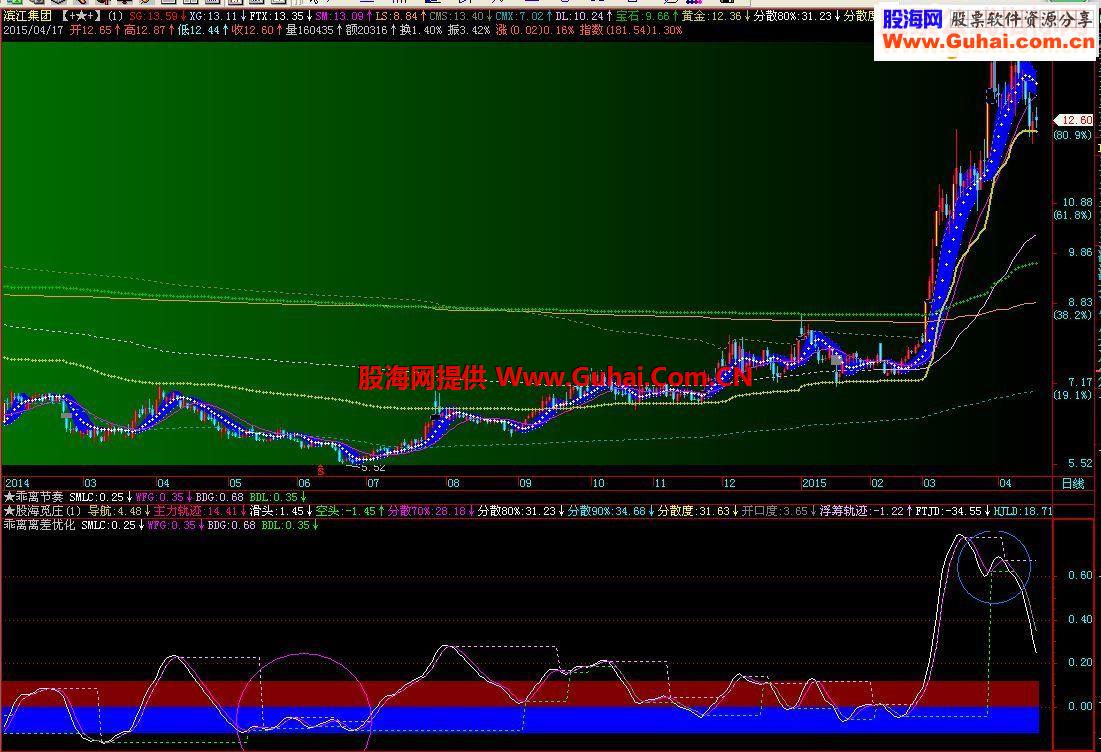Click the turnover 额20316 readout

pos(367,30)
